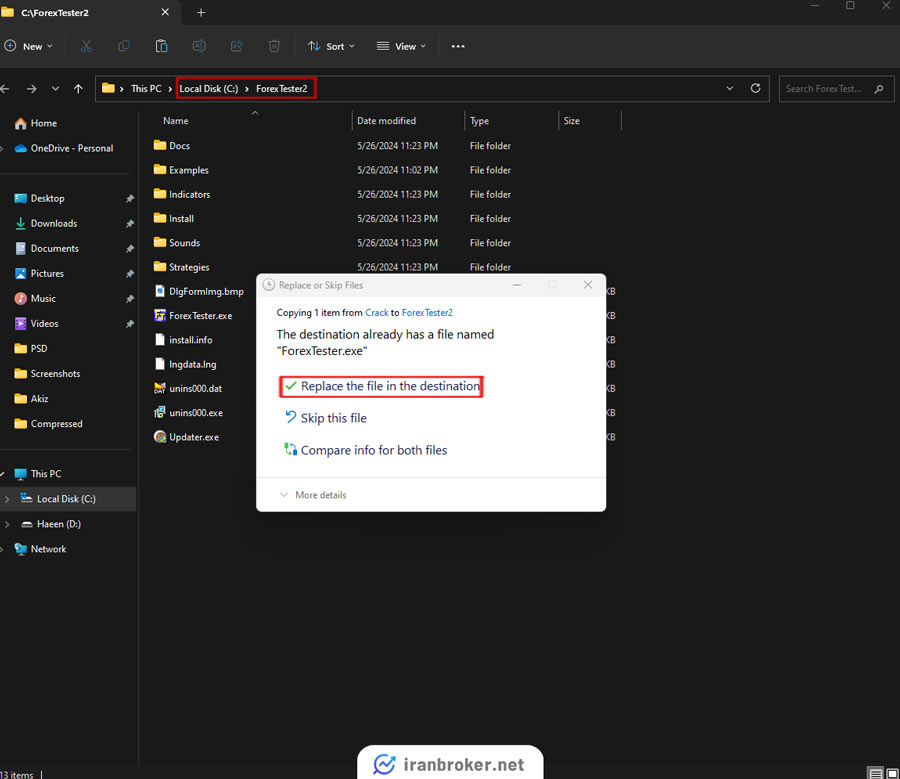Select Desktop in the navigation pane

click(48, 199)
